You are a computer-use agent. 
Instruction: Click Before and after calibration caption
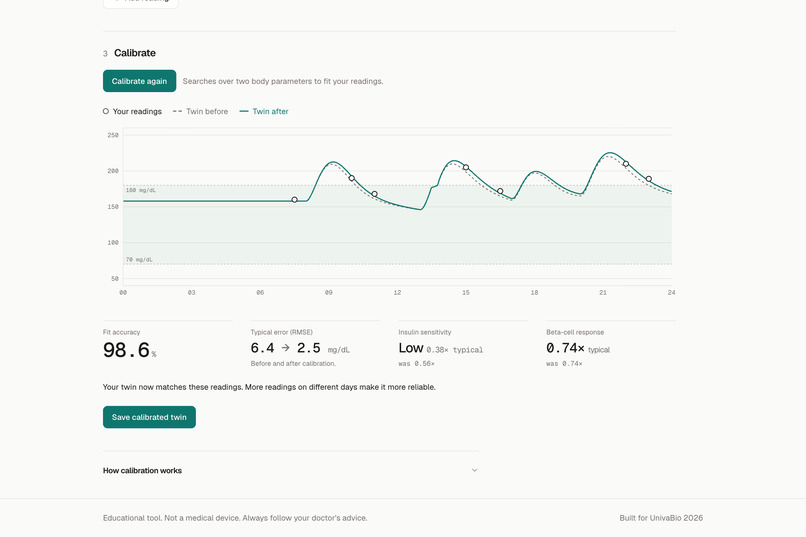coord(293,364)
